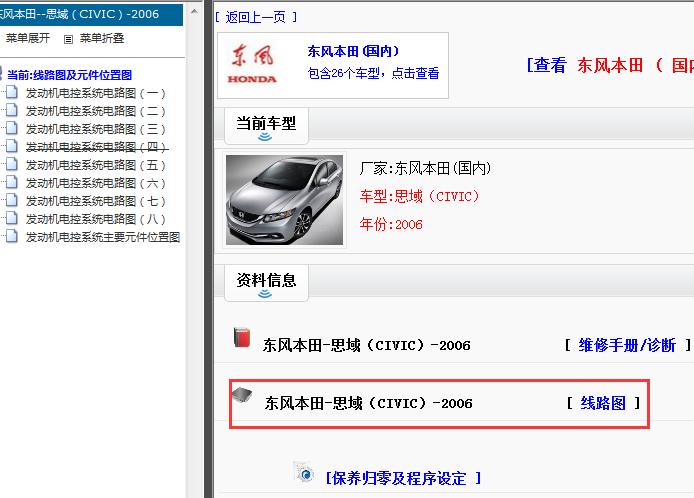
Task: Open document icon for 发动机电控系统电路图（五）
Action: pyautogui.click(x=12, y=165)
